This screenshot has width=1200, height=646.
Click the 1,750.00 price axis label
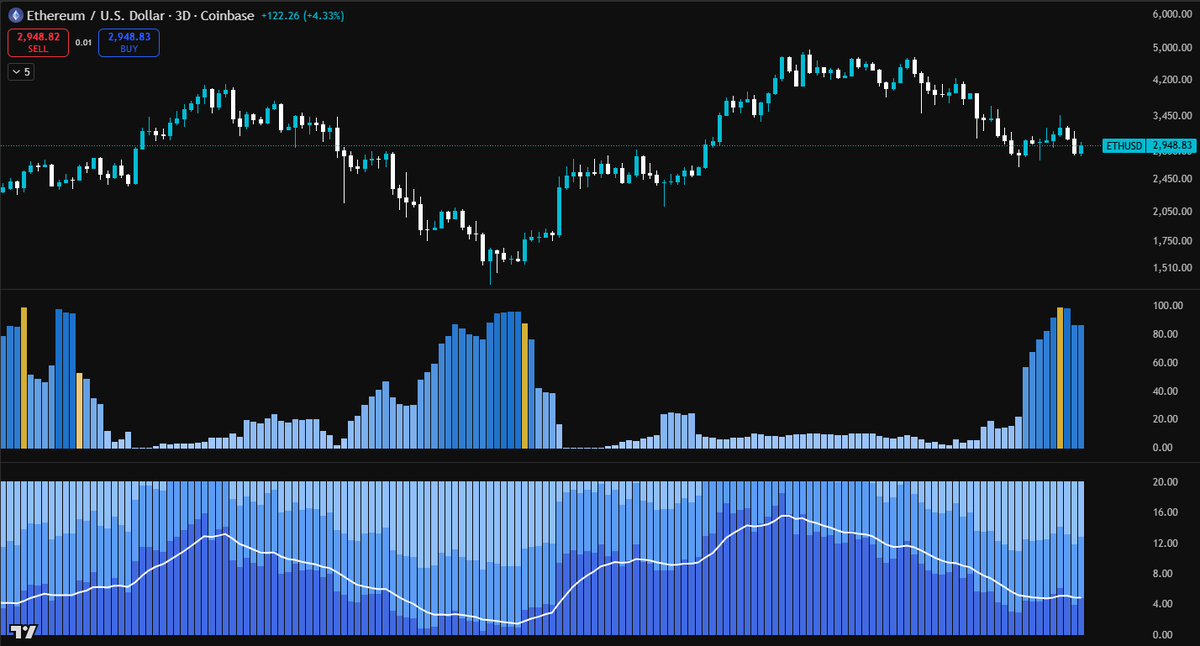1172,241
